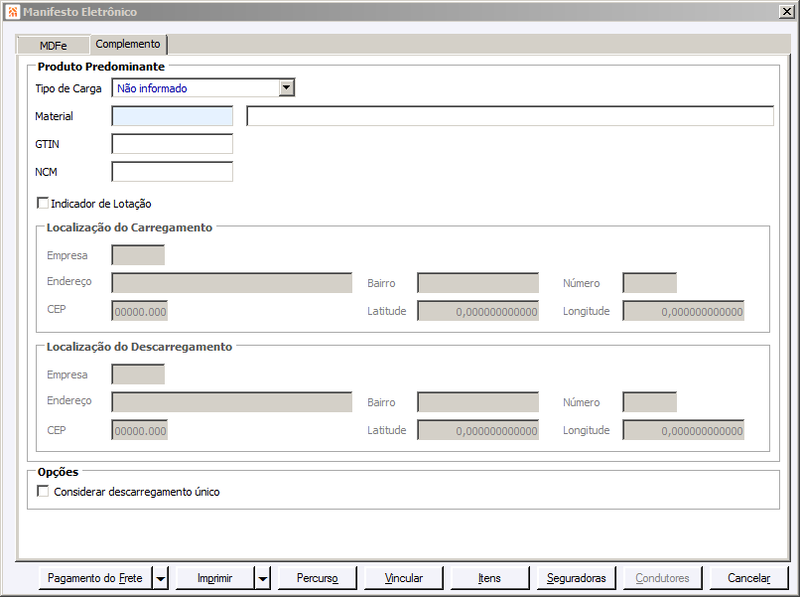
Task: Check Considerar descarregamento único
Action: click(x=43, y=491)
